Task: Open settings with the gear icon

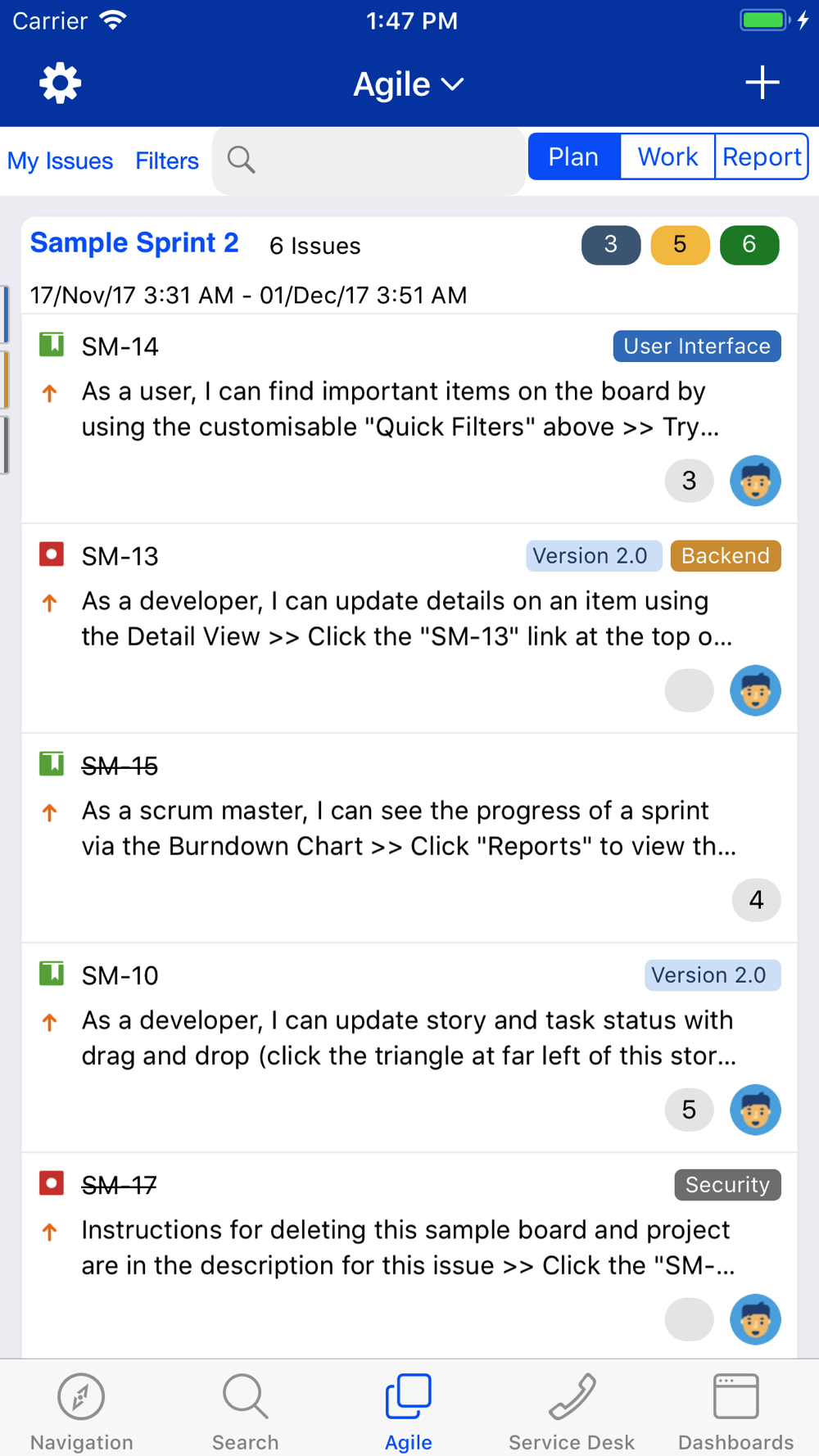Action: coord(61,84)
